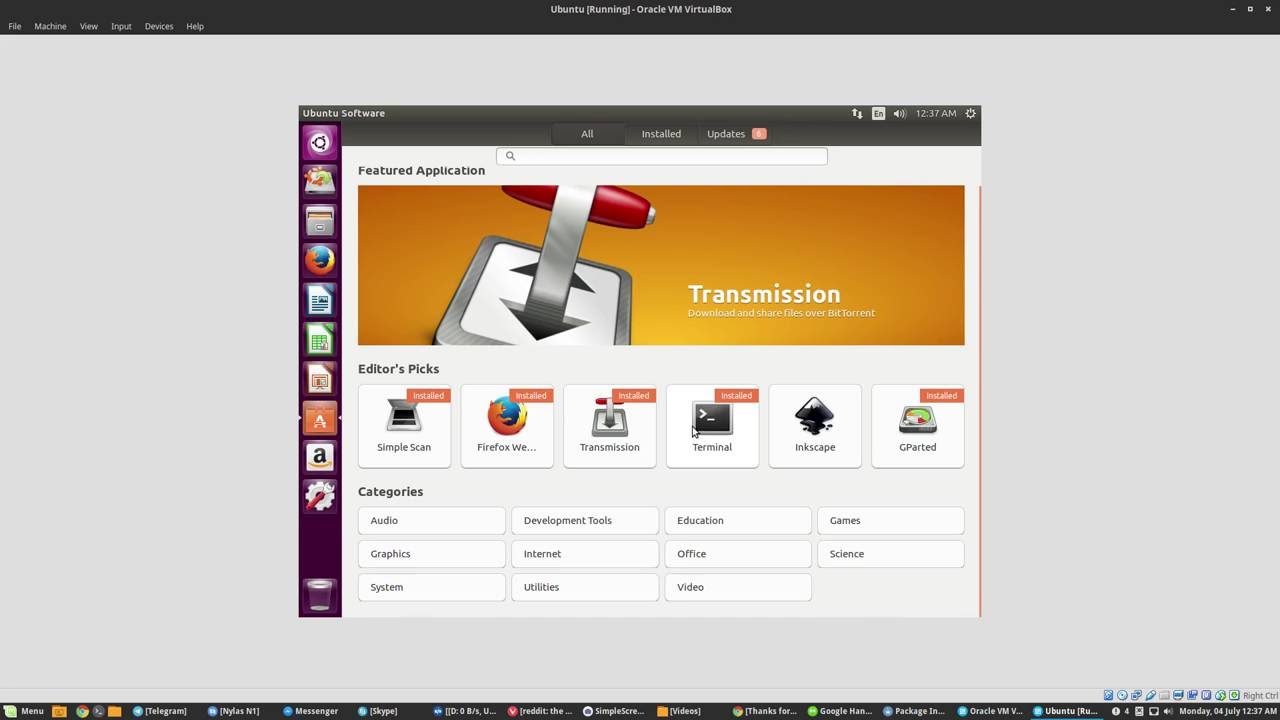1280x720 pixels.
Task: Click the Ubuntu Software launcher icon
Action: click(320, 418)
